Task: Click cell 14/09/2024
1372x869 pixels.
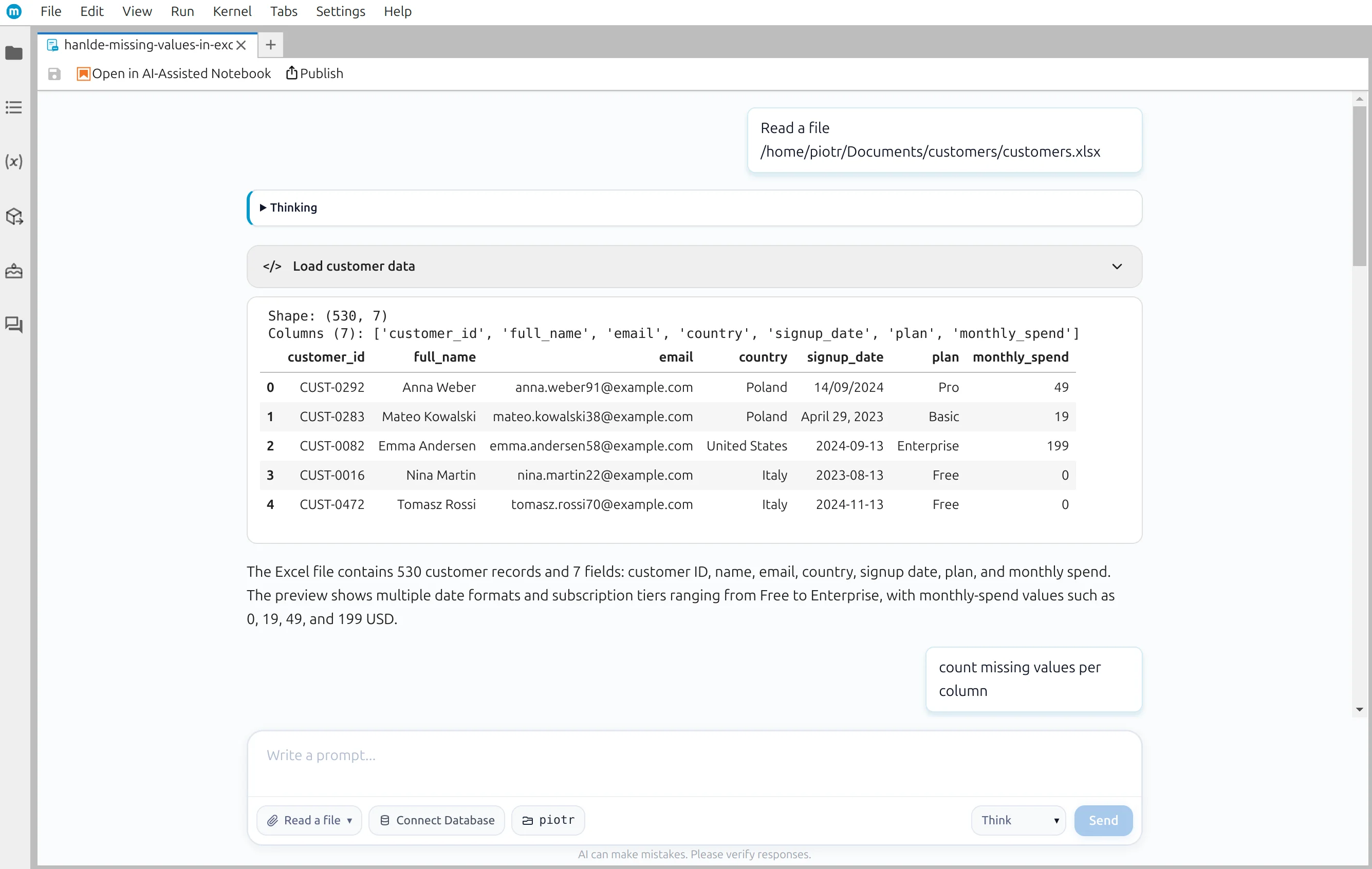Action: pyautogui.click(x=848, y=387)
